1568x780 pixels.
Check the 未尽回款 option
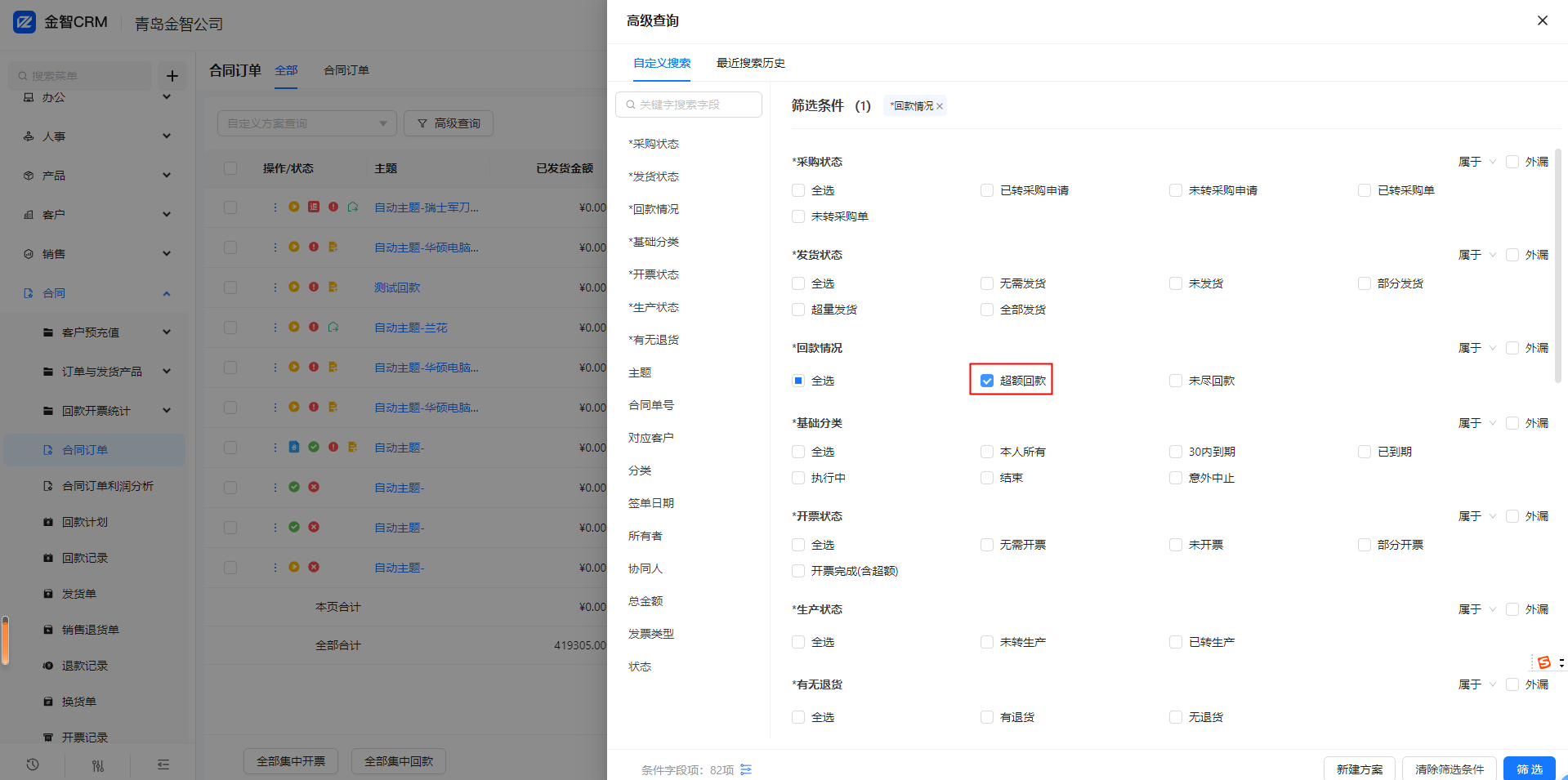point(1176,381)
